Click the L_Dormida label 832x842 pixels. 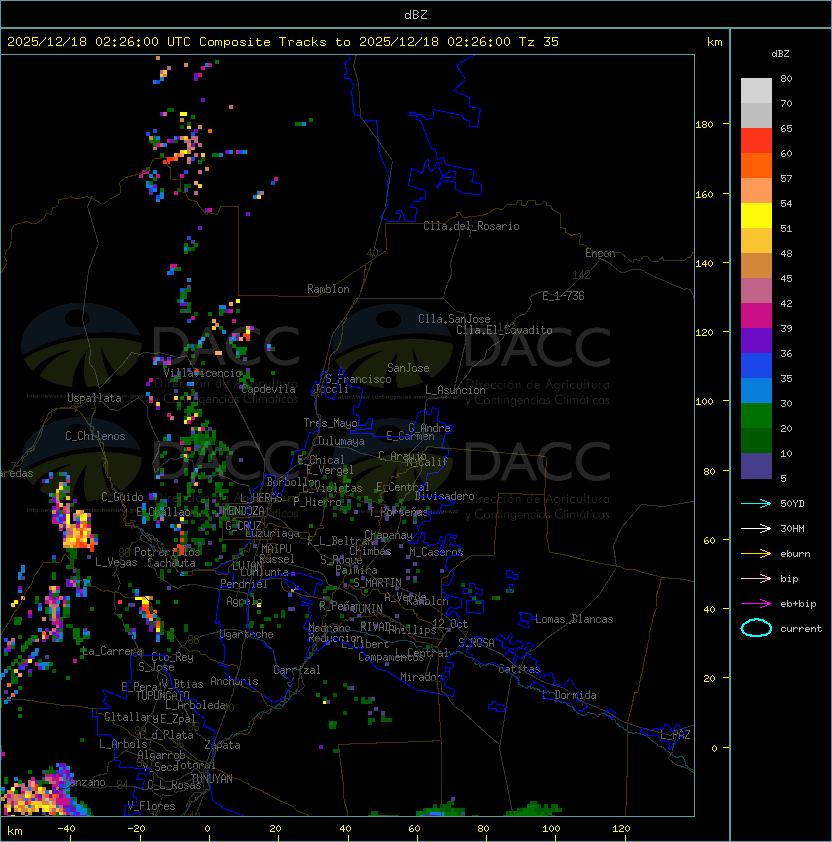click(569, 695)
